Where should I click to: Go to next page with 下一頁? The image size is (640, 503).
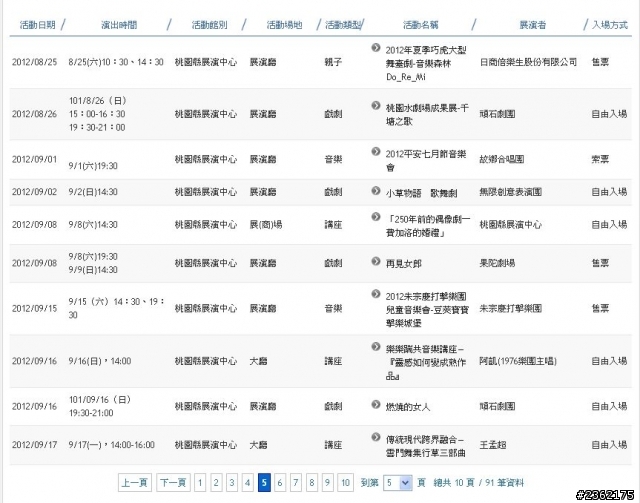pyautogui.click(x=173, y=483)
